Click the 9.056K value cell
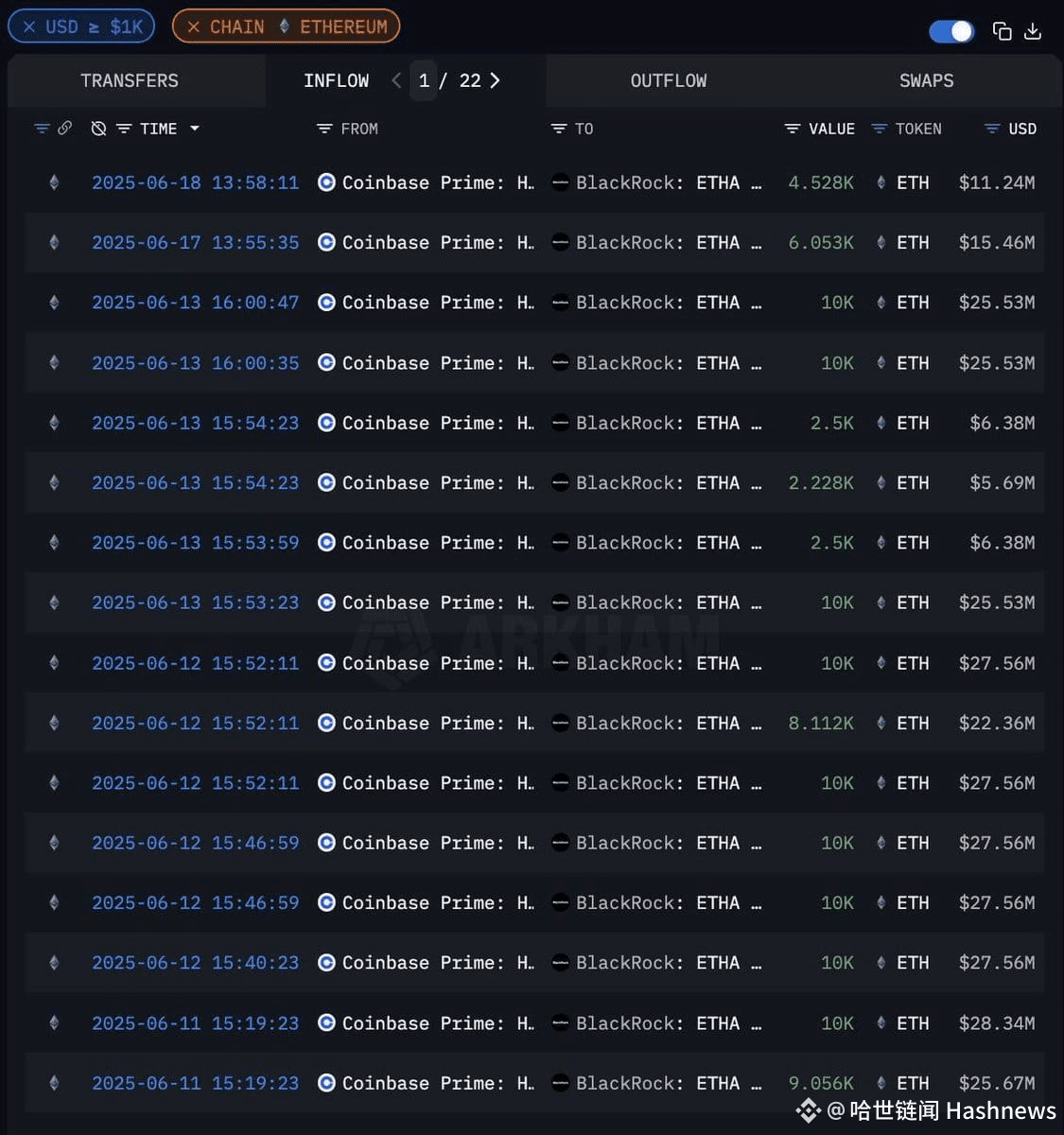The width and height of the screenshot is (1064, 1135). (x=821, y=1083)
